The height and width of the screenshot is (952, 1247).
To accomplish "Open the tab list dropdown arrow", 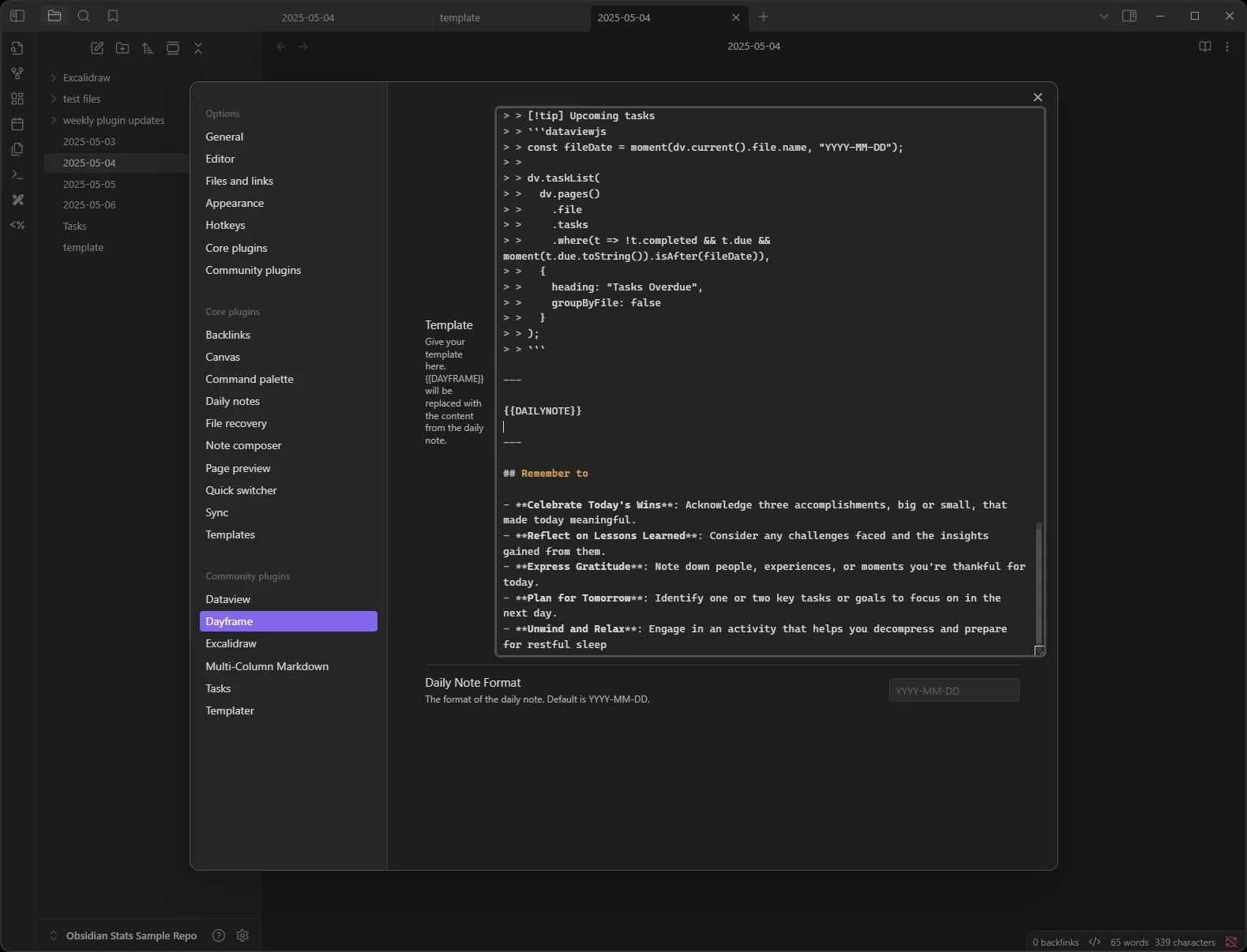I will click(x=1104, y=16).
